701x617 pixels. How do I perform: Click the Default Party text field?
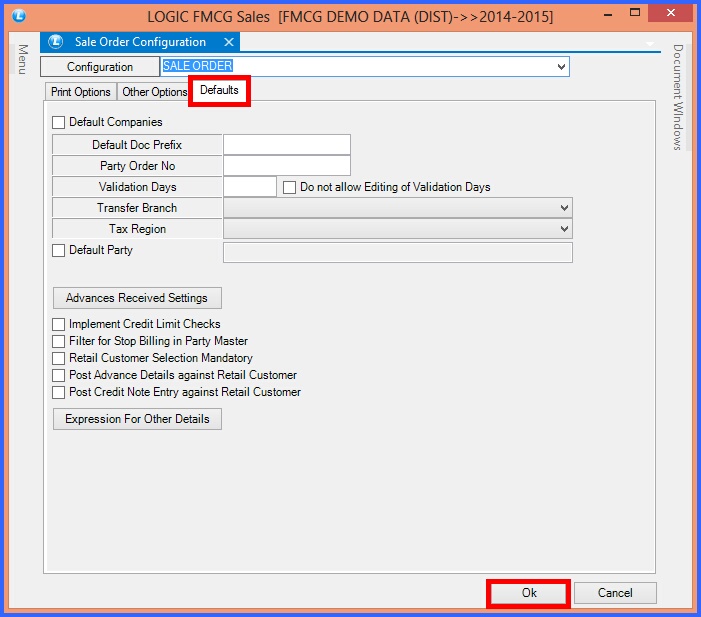tap(398, 253)
